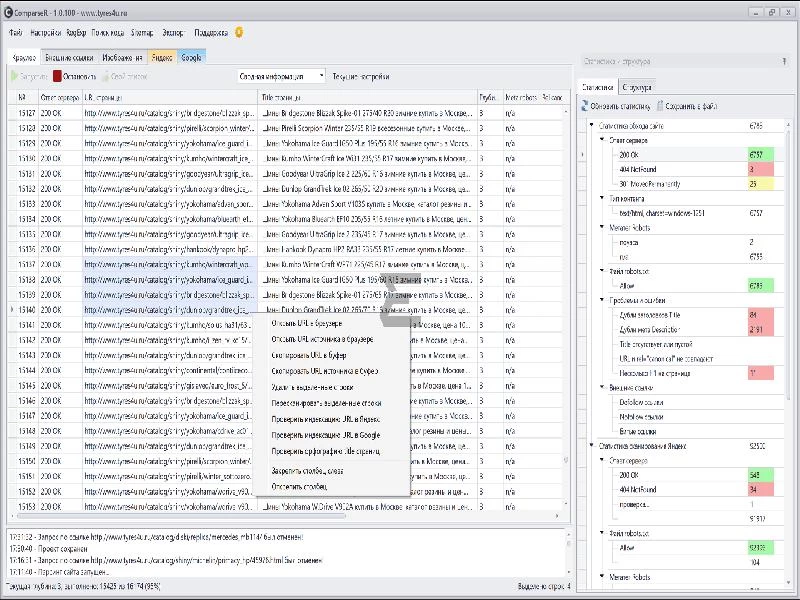Click the green 6757 cell for 200 OK
Image resolution: width=800 pixels, height=600 pixels.
coord(761,155)
